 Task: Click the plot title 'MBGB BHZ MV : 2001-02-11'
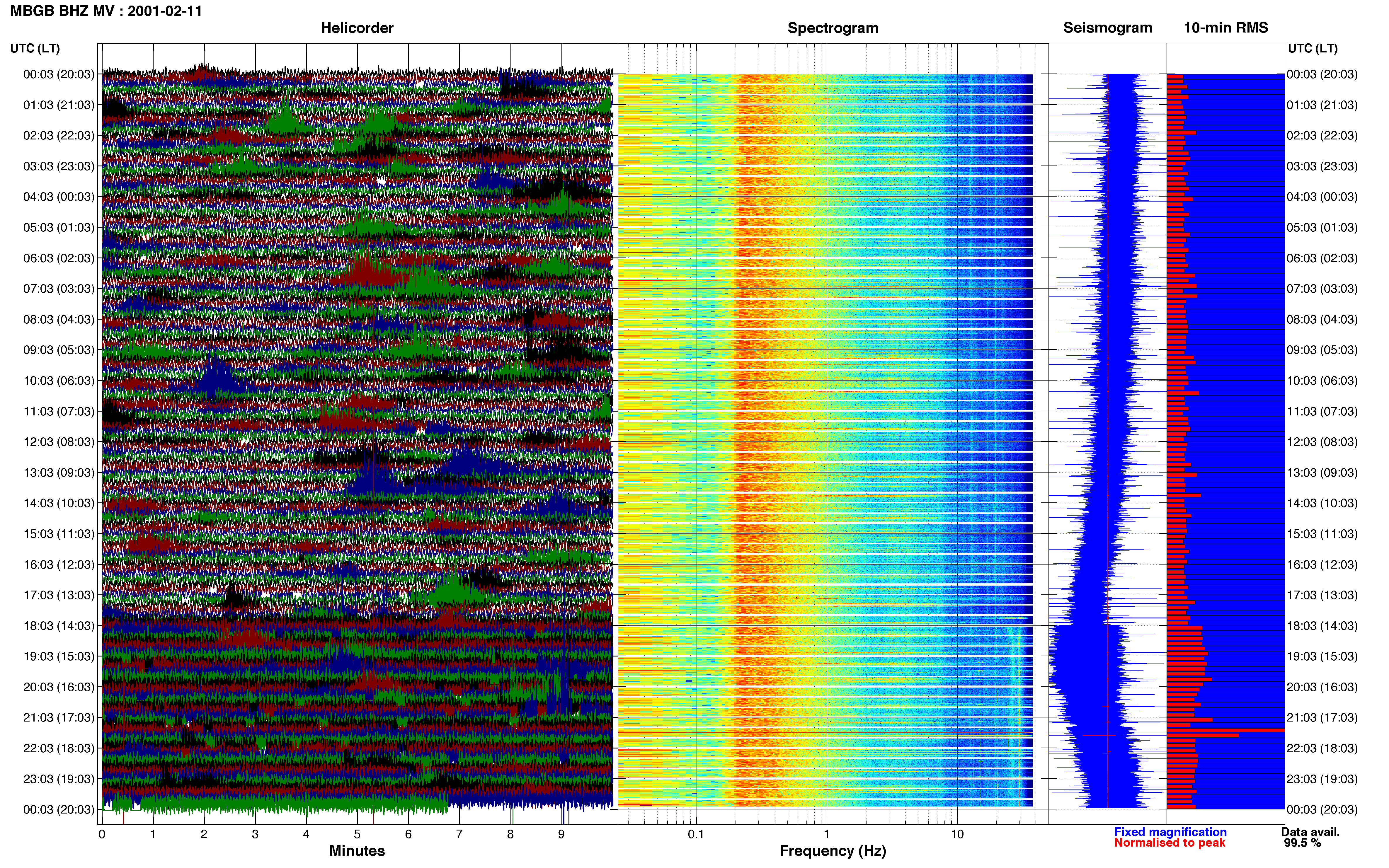coord(106,11)
